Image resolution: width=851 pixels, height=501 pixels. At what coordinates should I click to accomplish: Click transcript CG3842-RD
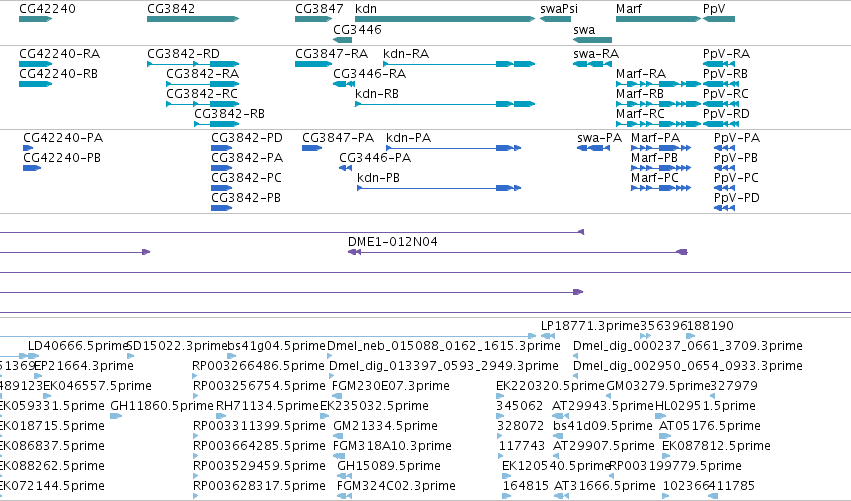(193, 64)
